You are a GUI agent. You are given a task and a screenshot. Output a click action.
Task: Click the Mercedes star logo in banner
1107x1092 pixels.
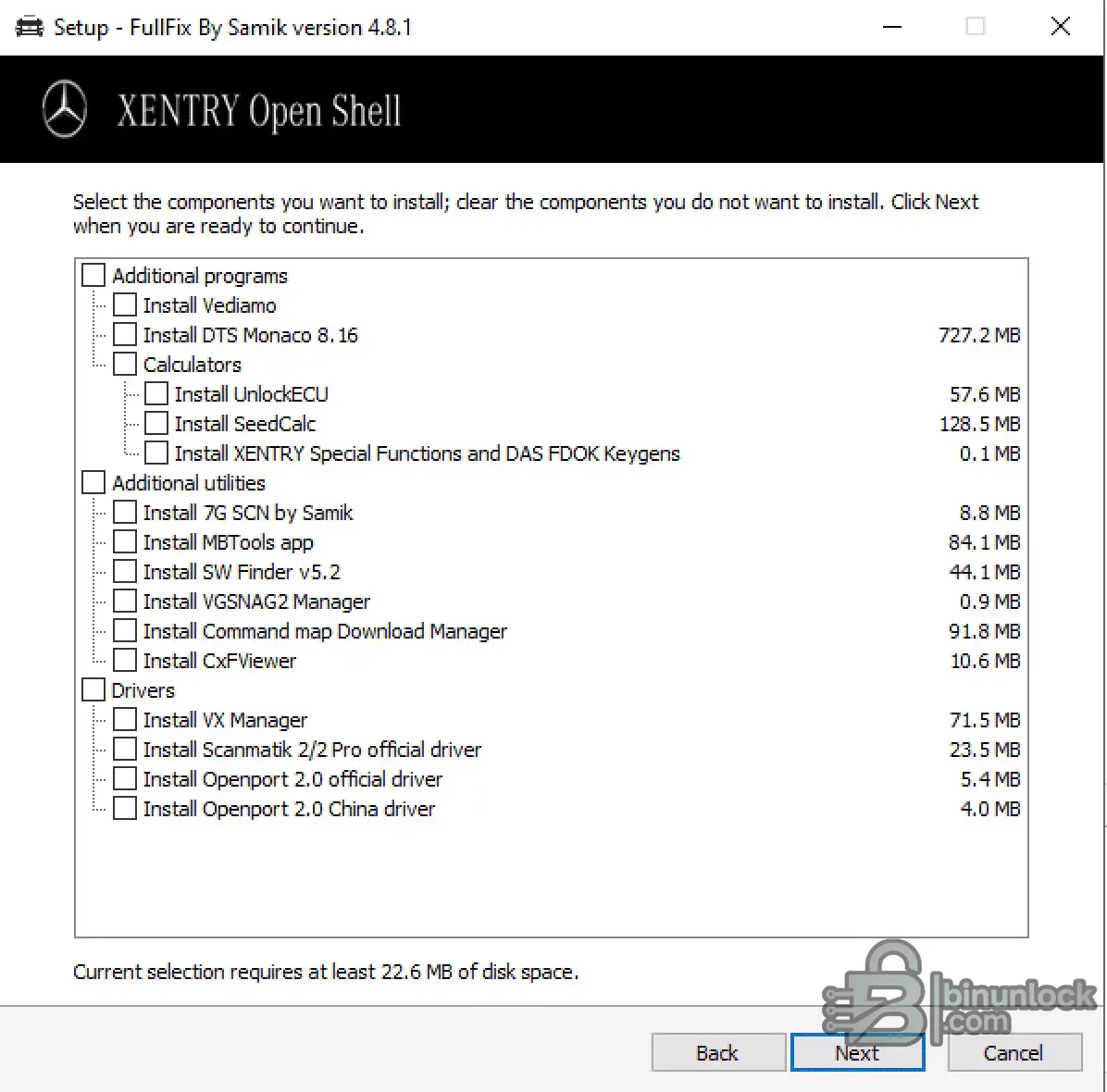click(x=64, y=109)
